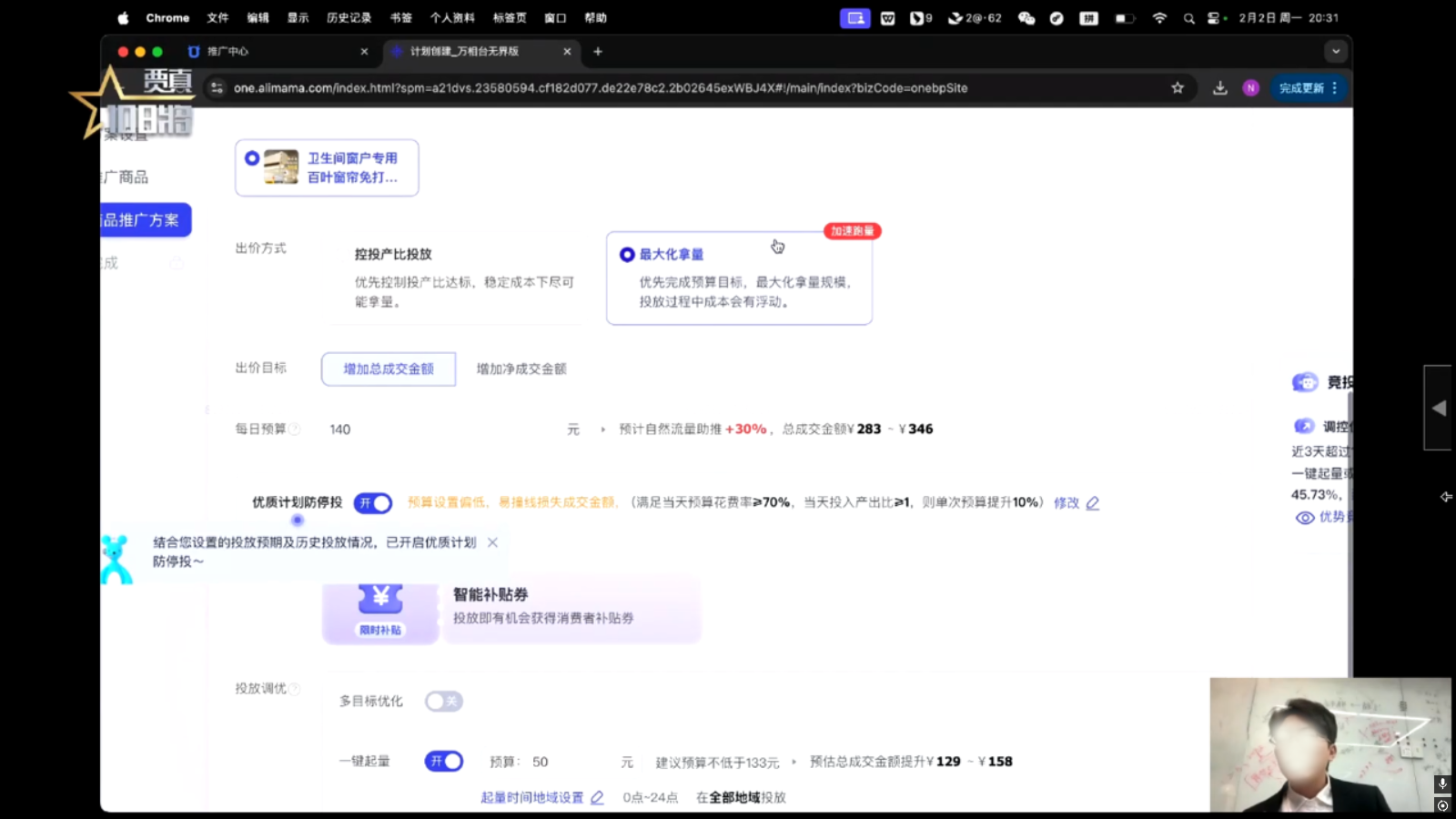Expand the collapsed side panel arrow
The image size is (1456, 819).
click(1439, 409)
